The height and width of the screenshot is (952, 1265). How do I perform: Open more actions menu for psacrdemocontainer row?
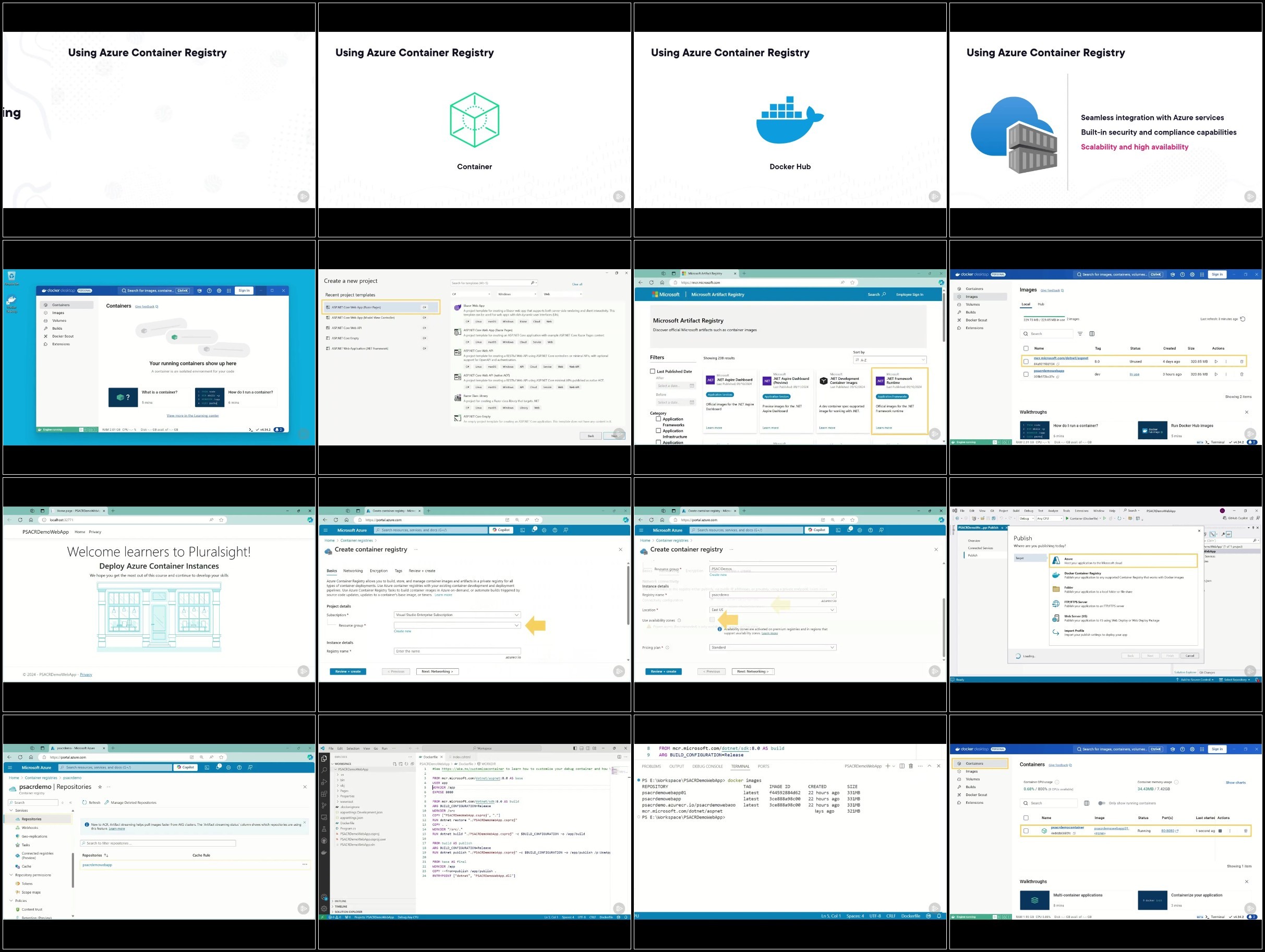pos(1230,831)
